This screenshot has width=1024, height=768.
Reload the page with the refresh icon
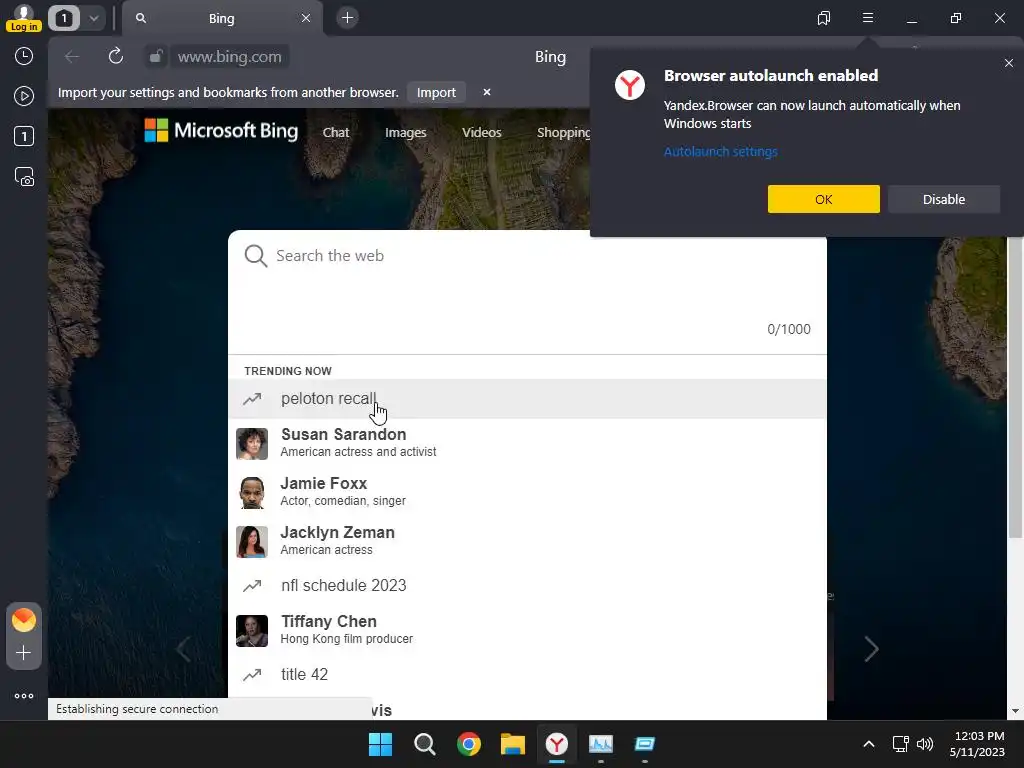tap(116, 56)
